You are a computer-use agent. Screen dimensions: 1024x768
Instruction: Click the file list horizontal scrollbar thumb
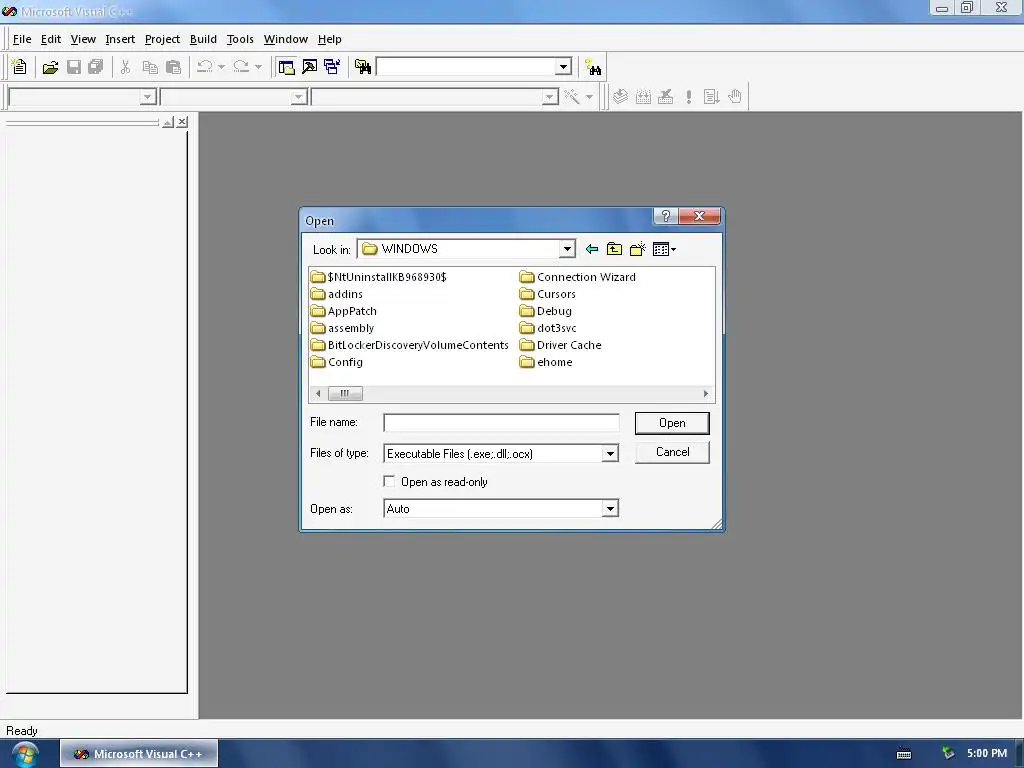pos(344,393)
